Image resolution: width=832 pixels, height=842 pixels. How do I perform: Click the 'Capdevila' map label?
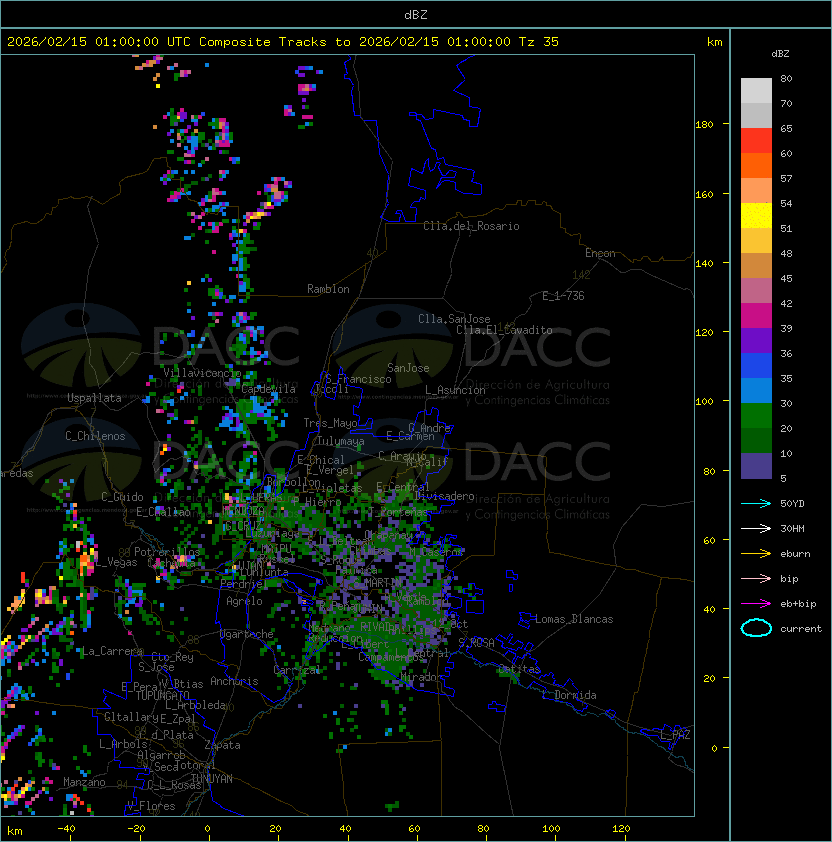(269, 389)
